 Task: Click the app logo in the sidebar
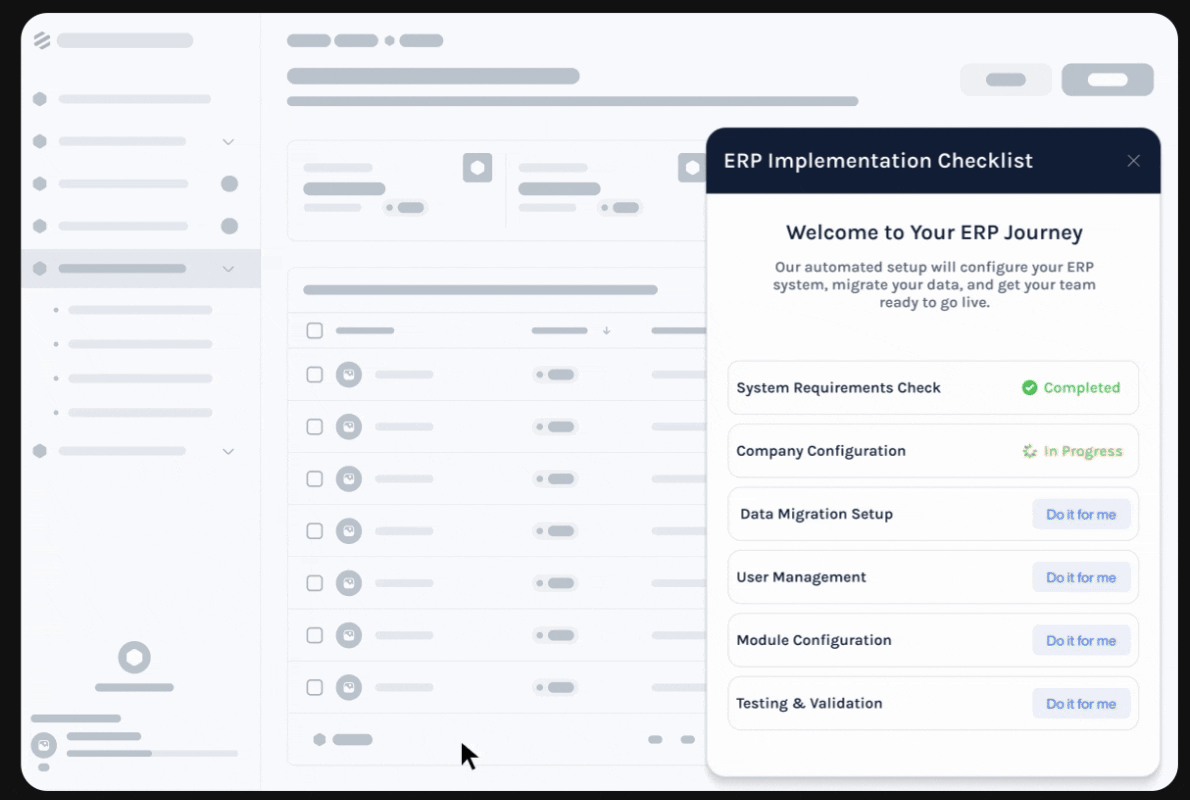click(x=42, y=40)
